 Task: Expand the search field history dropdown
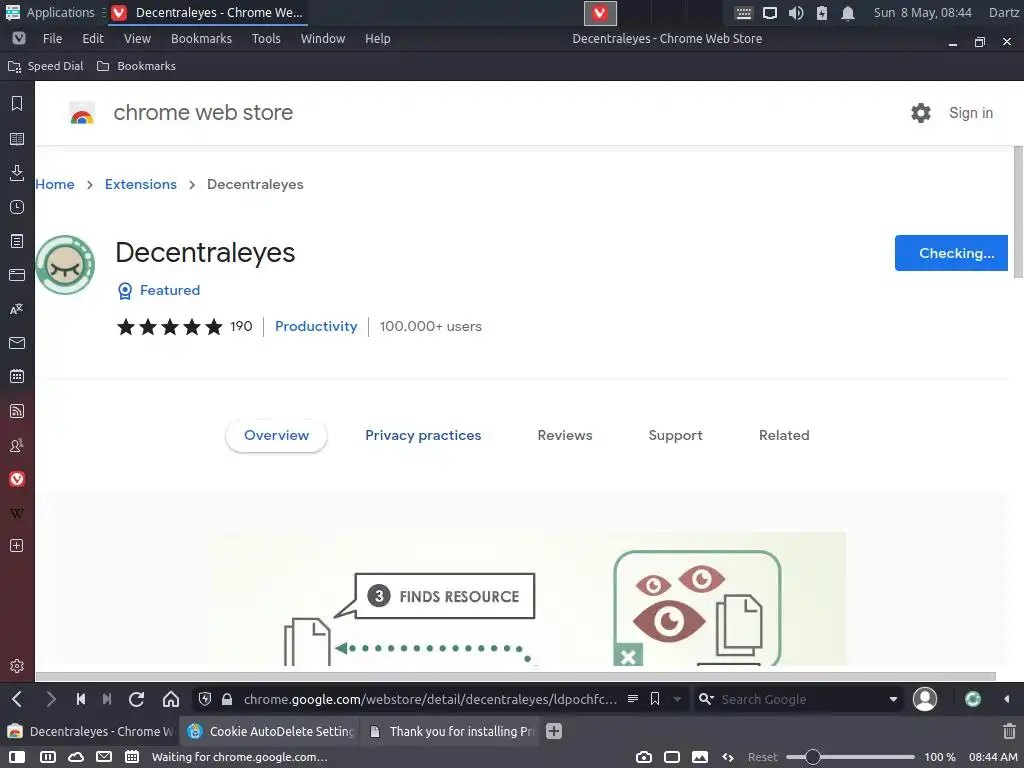click(x=893, y=699)
